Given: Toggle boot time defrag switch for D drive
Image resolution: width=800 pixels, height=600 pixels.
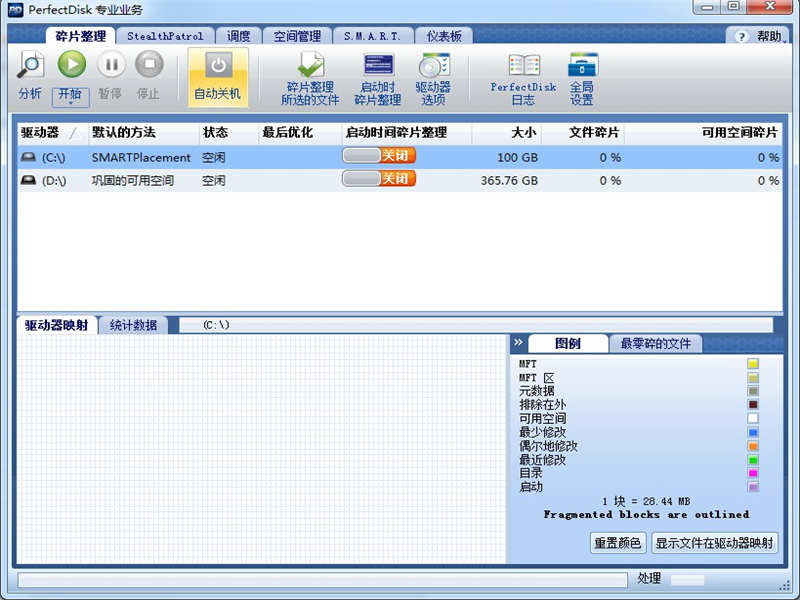Looking at the screenshot, I should [x=379, y=179].
